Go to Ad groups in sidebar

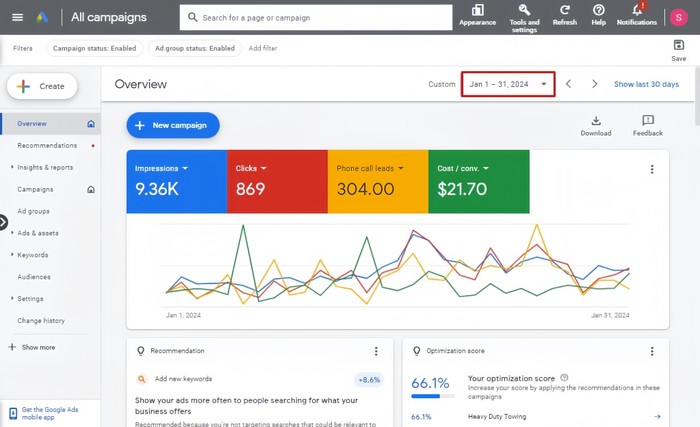coord(33,211)
